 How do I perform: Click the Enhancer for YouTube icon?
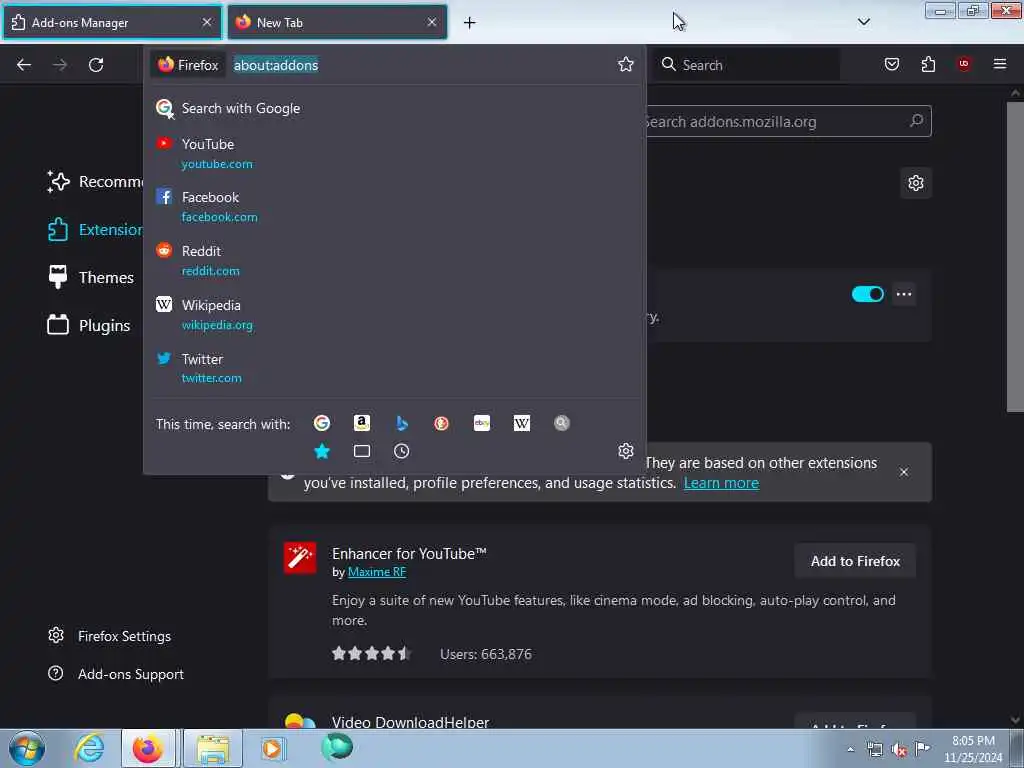click(x=300, y=558)
